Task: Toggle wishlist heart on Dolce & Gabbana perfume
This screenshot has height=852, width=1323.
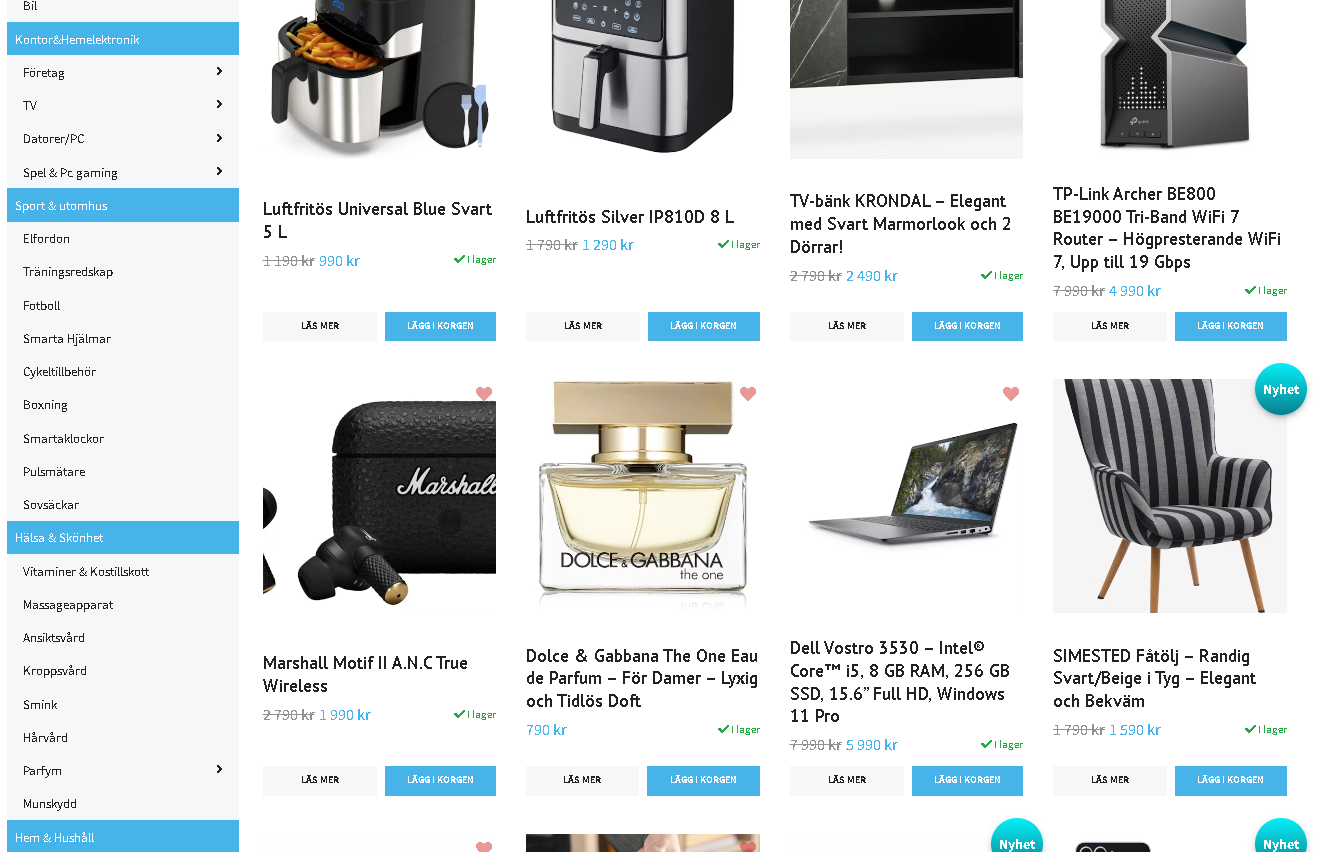Action: click(x=748, y=394)
